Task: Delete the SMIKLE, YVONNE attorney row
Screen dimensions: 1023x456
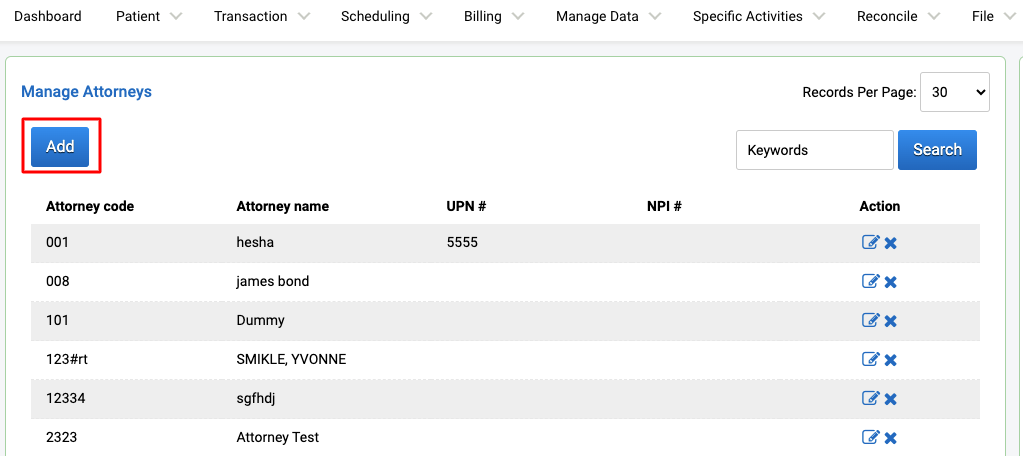Action: click(x=891, y=359)
